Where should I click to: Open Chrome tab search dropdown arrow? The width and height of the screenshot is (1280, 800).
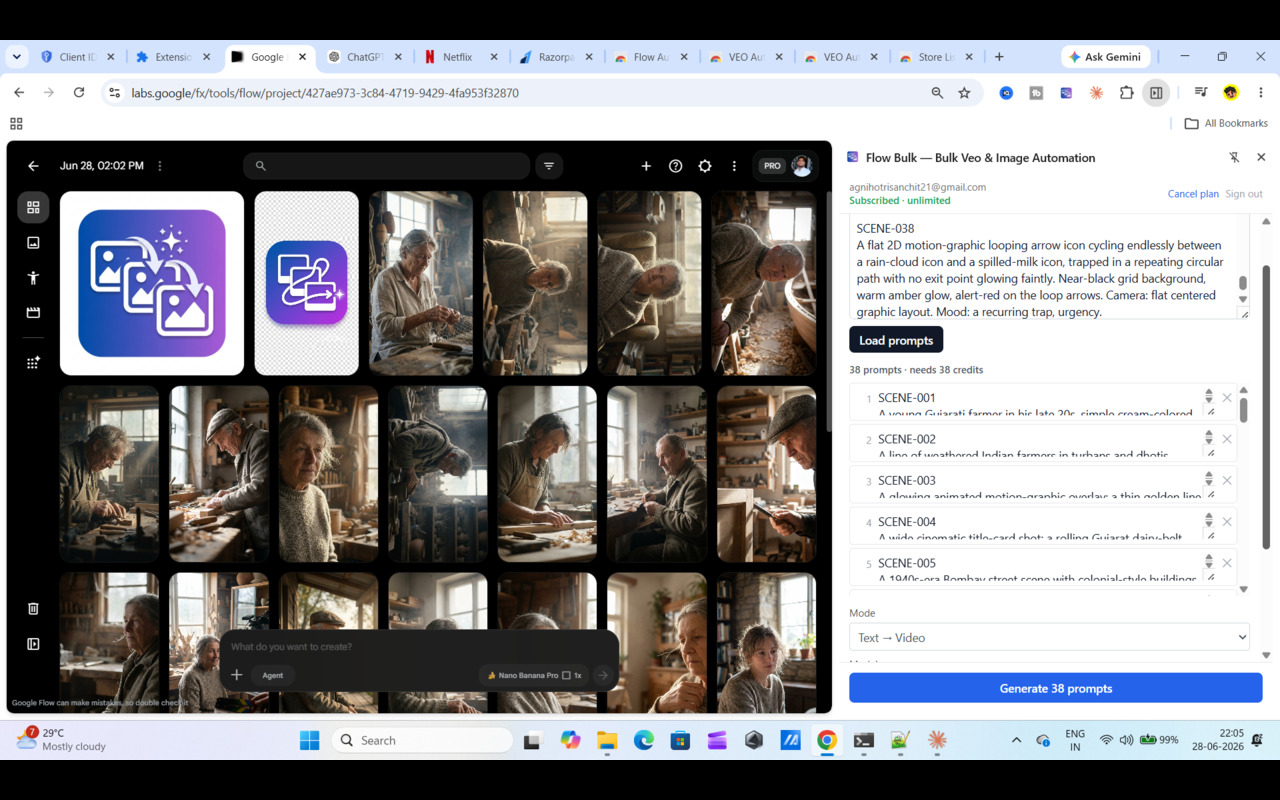(x=17, y=57)
